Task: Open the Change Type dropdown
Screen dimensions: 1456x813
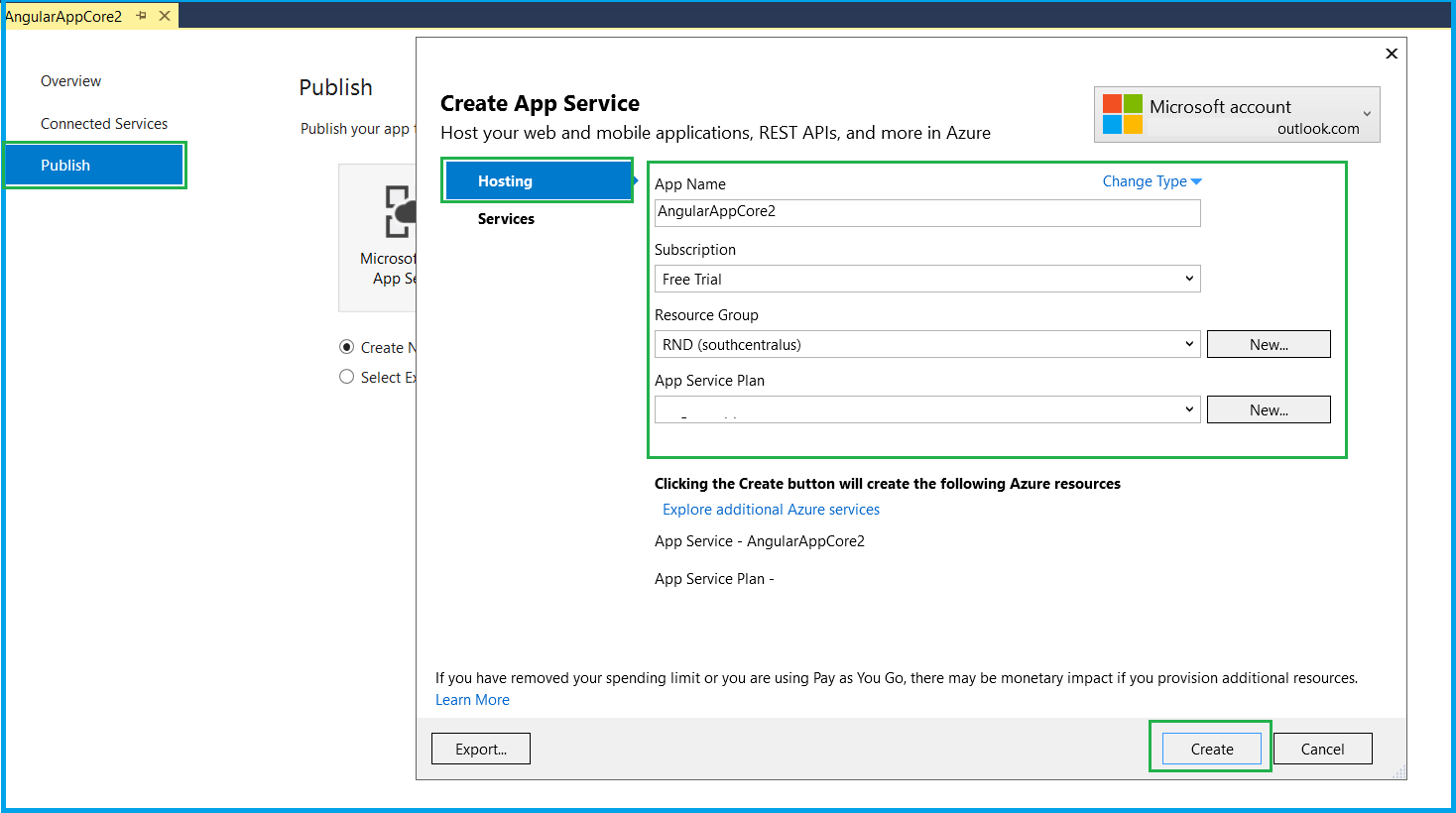Action: click(1152, 181)
